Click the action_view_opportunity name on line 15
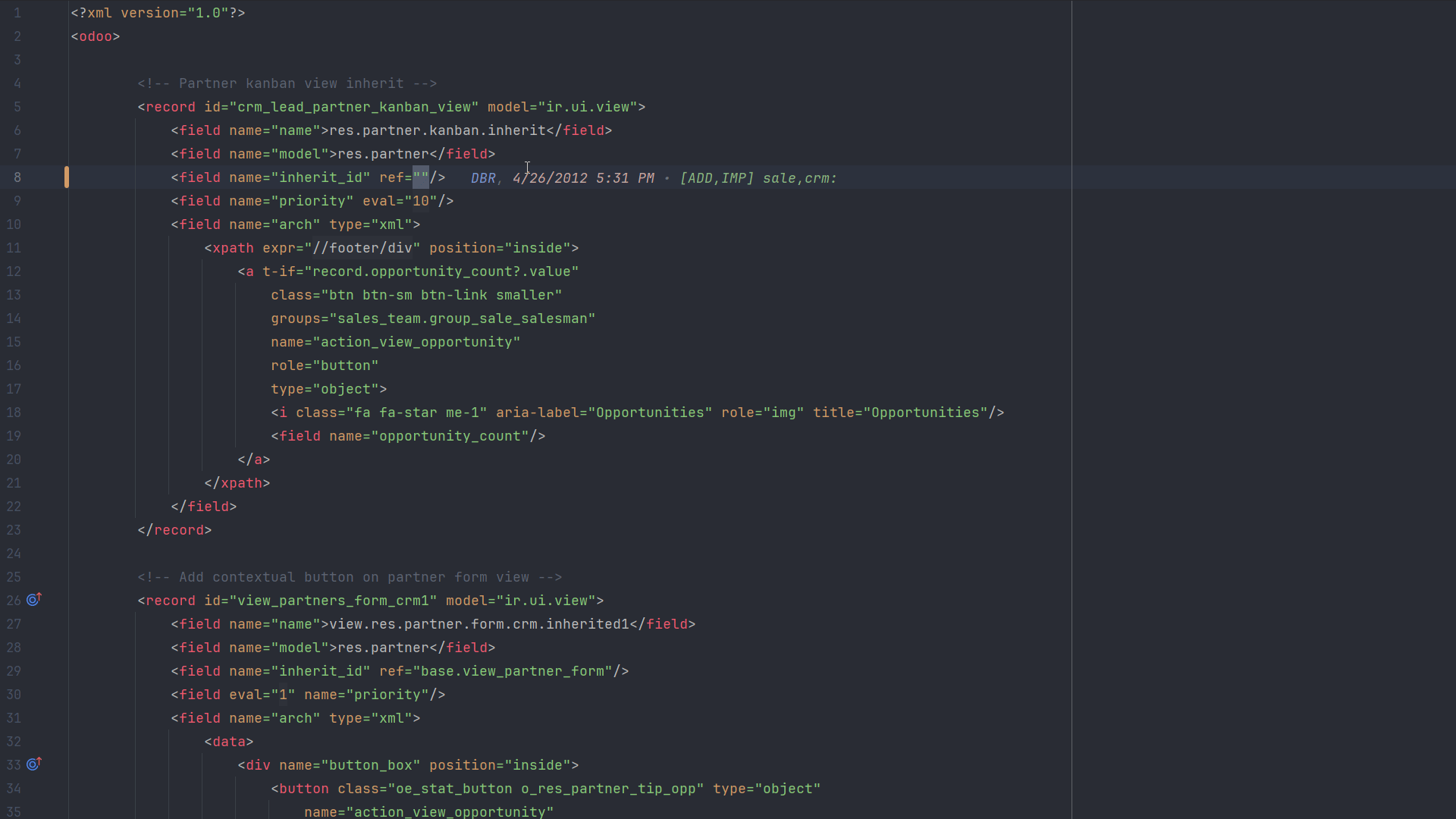Image resolution: width=1456 pixels, height=819 pixels. coord(416,342)
